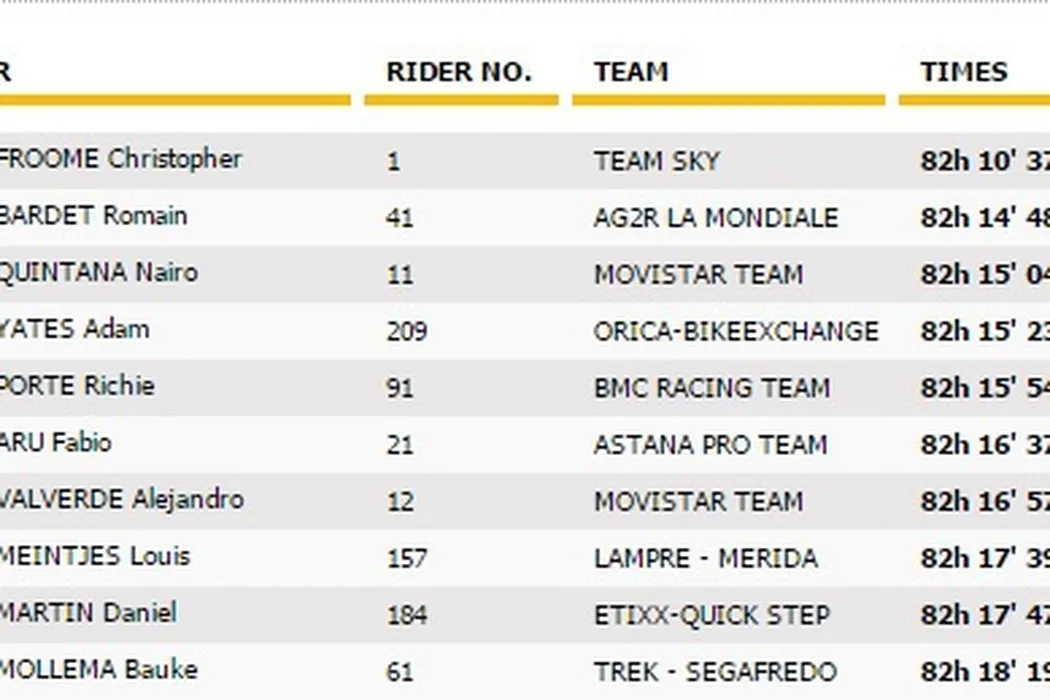
Task: Open rider MEINTJES Louis
Action: pos(95,556)
